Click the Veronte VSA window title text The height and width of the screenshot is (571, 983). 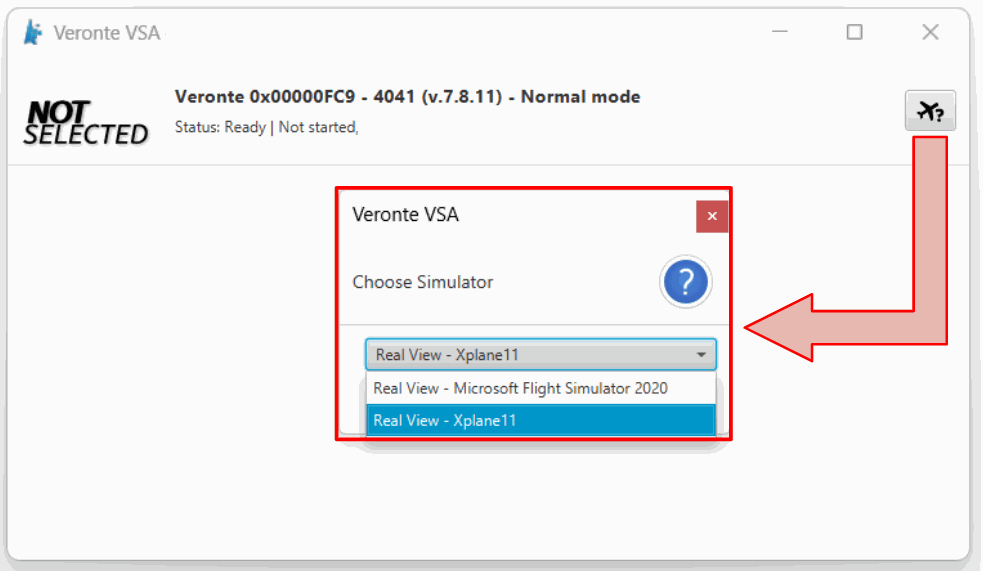[107, 33]
